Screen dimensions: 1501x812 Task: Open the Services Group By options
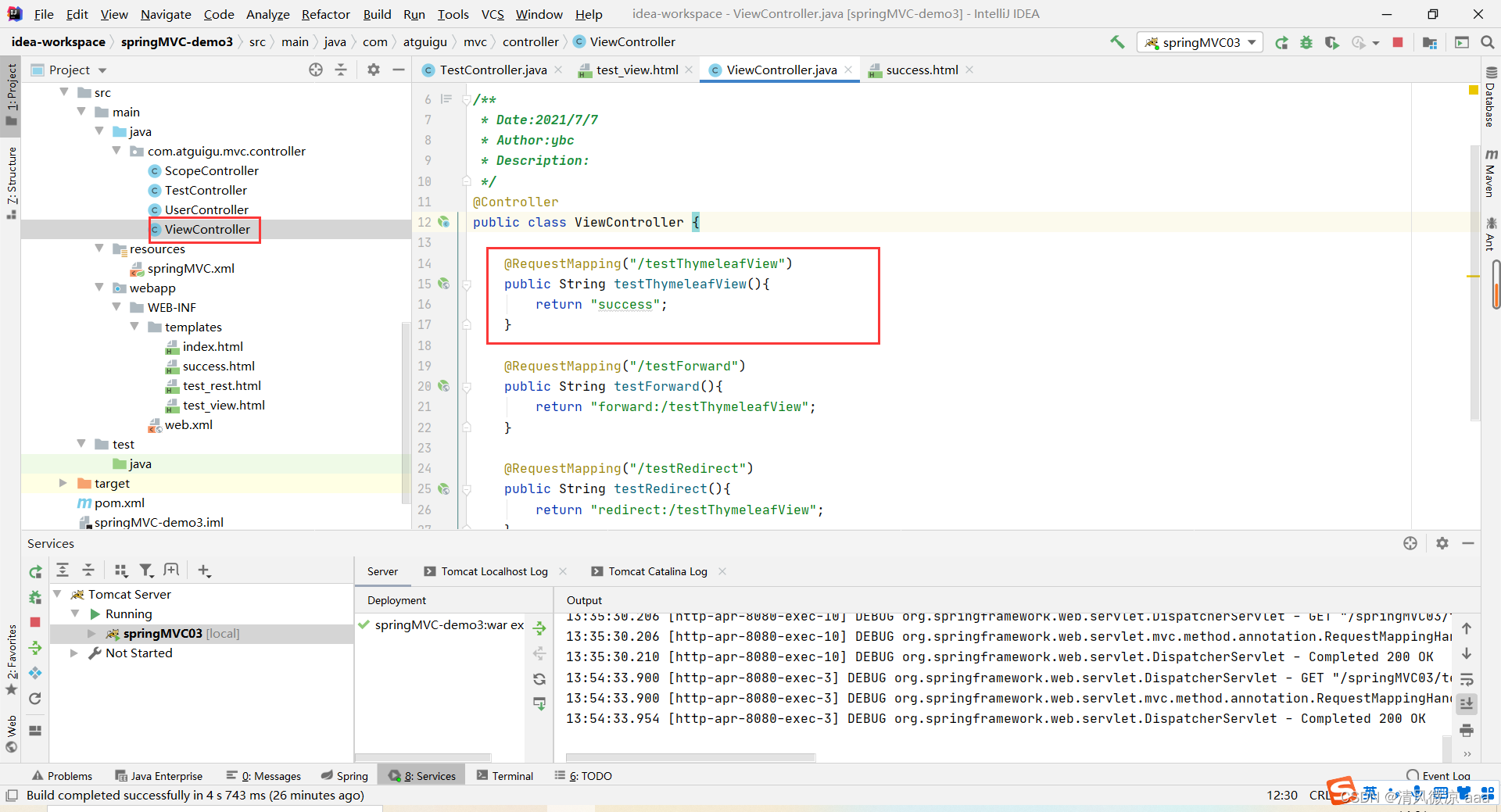(x=121, y=571)
